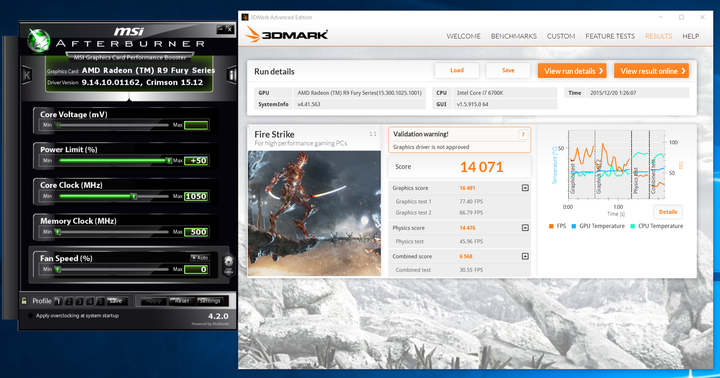Select profile slot 3 in Afterburner
Viewport: 720px width, 378px height.
pyautogui.click(x=79, y=301)
